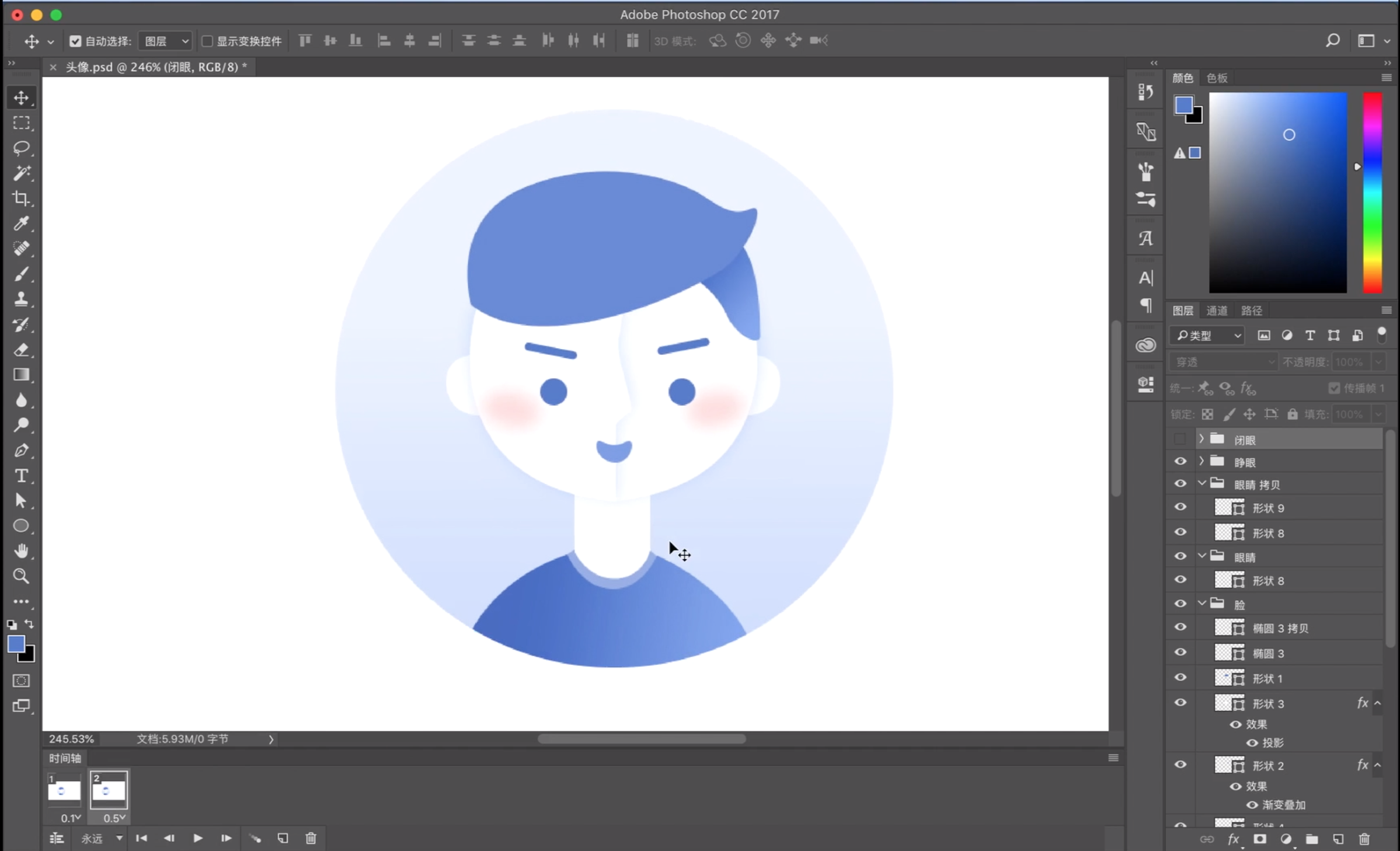The height and width of the screenshot is (851, 1400).
Task: Open the 图层 auto-select dropdown
Action: coord(166,41)
